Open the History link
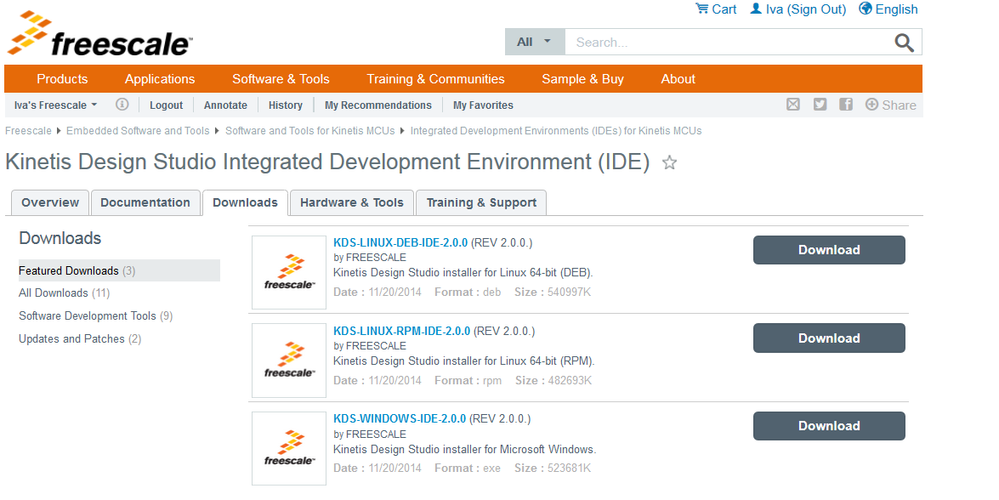This screenshot has height=500, width=999. (x=285, y=105)
